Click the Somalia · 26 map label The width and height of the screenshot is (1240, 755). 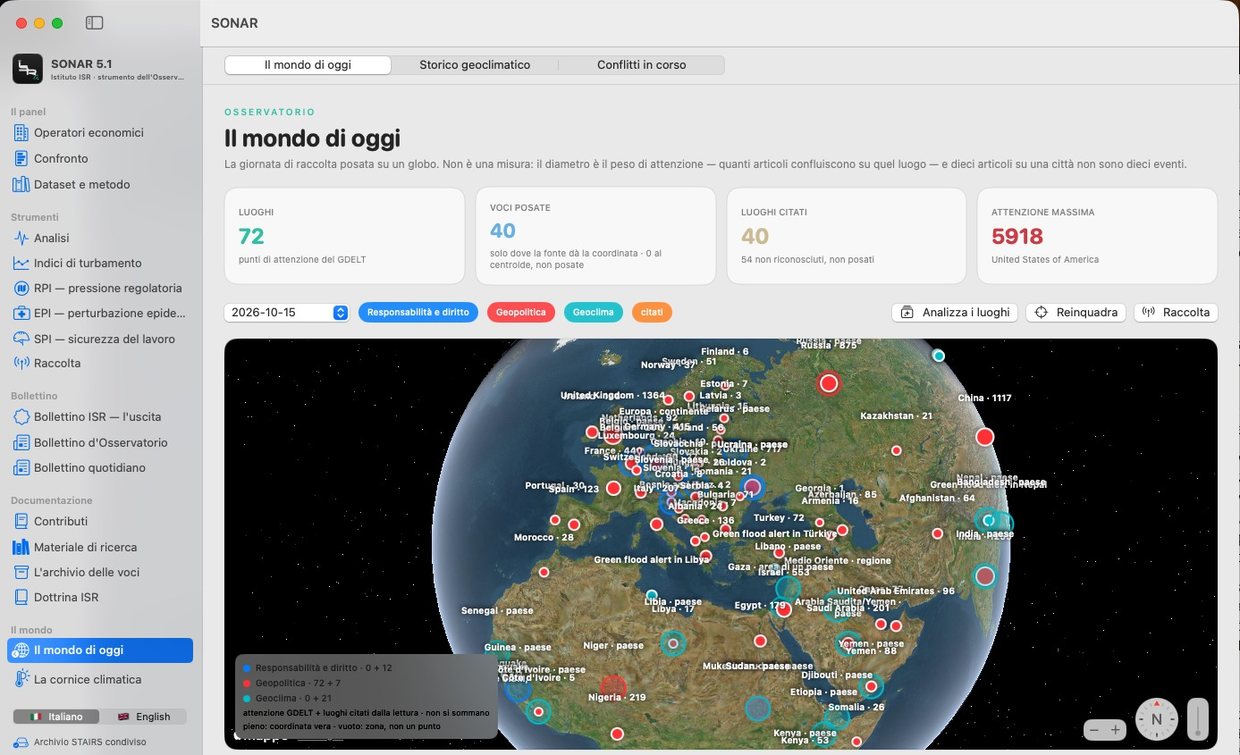point(857,707)
